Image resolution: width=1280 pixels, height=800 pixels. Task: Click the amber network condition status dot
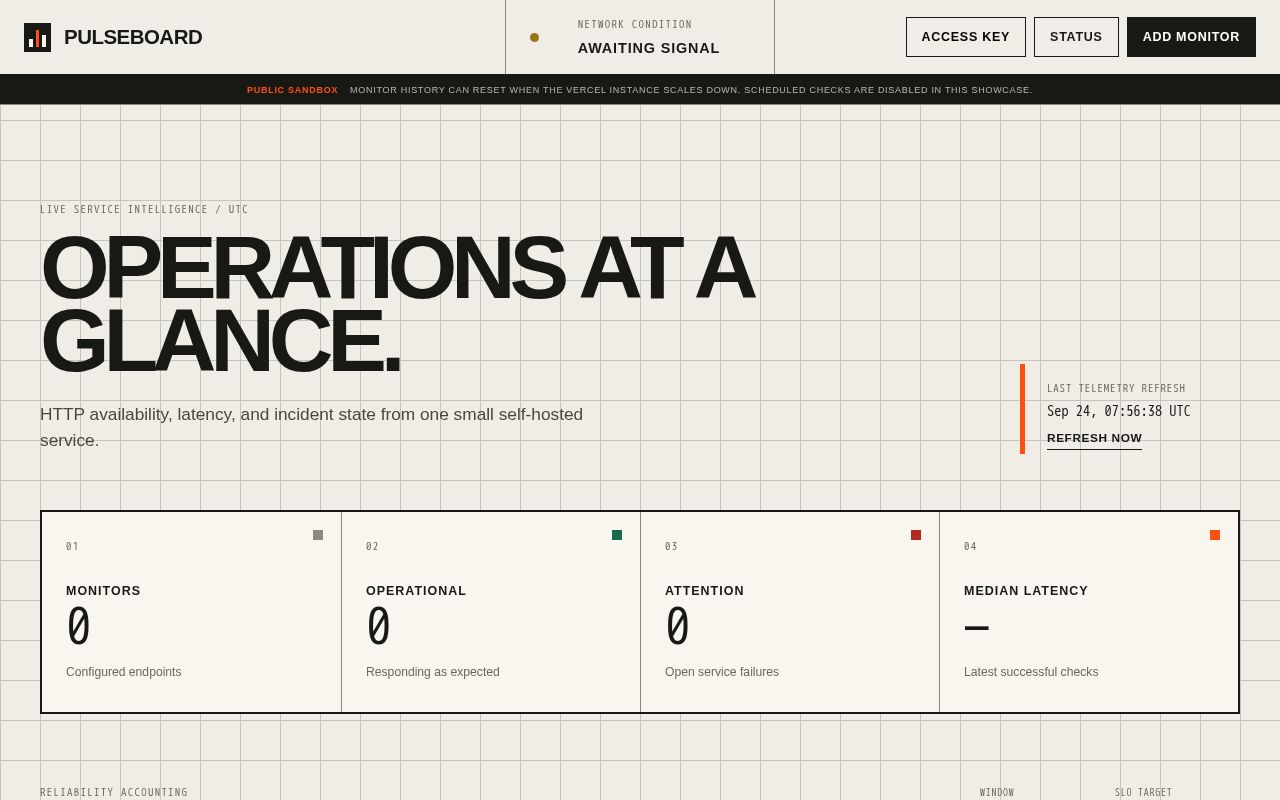[534, 37]
